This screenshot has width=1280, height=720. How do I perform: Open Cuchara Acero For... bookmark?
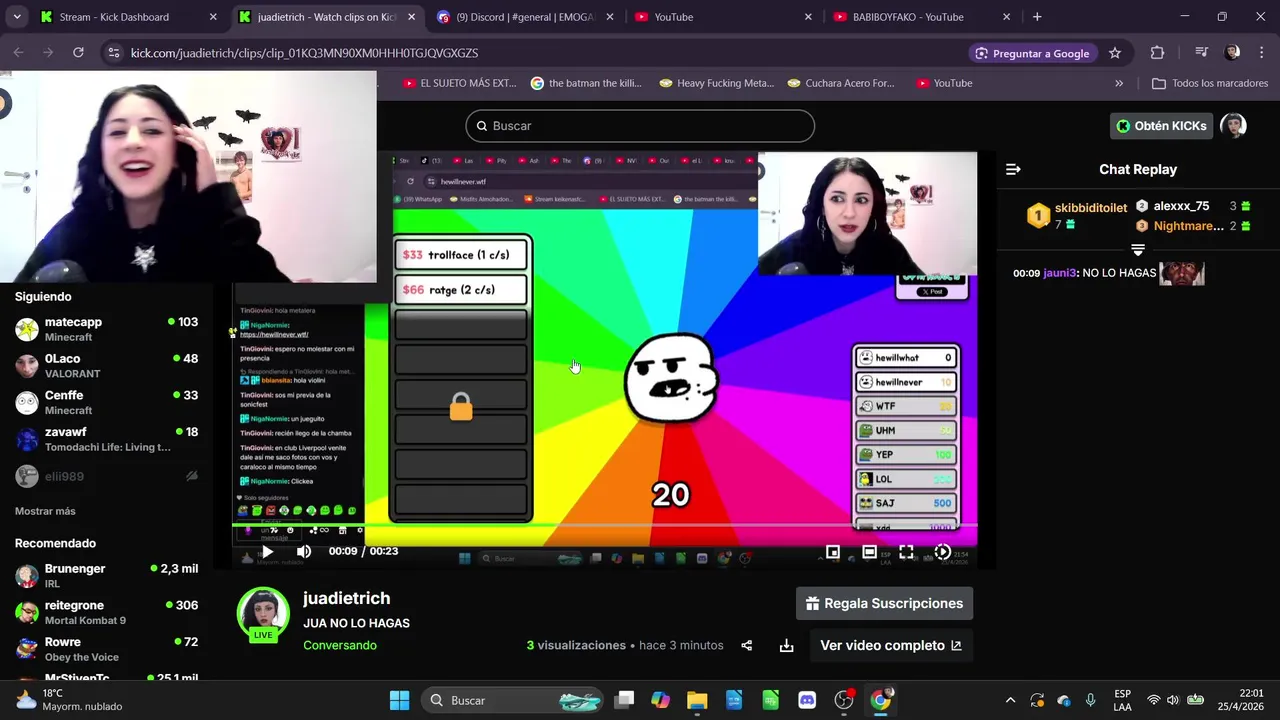tap(841, 83)
